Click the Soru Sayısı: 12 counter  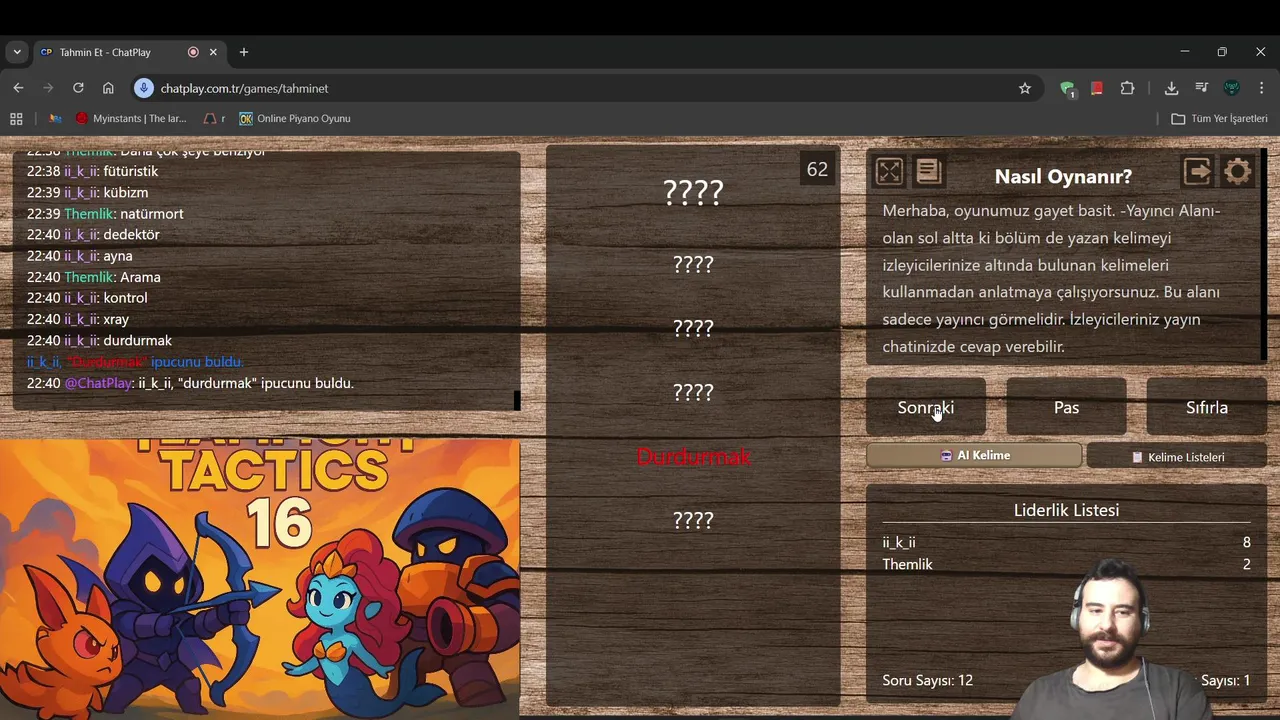(x=927, y=680)
